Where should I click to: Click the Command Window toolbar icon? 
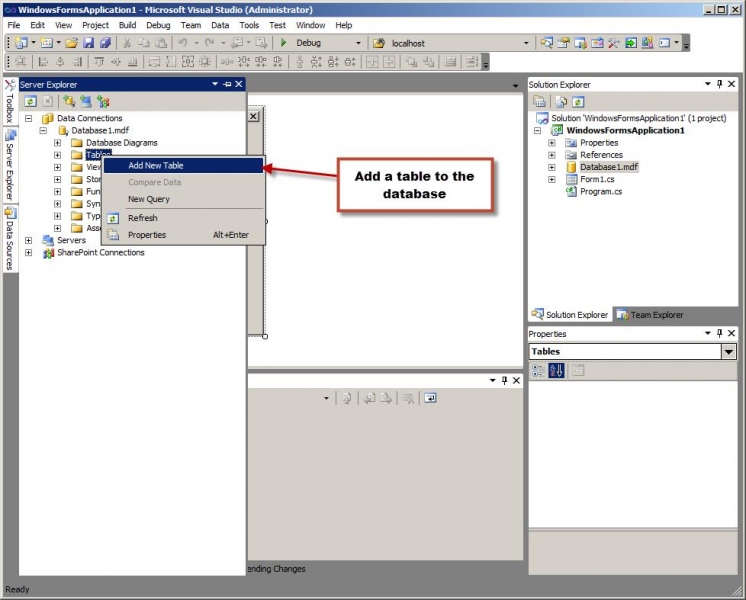pos(664,43)
